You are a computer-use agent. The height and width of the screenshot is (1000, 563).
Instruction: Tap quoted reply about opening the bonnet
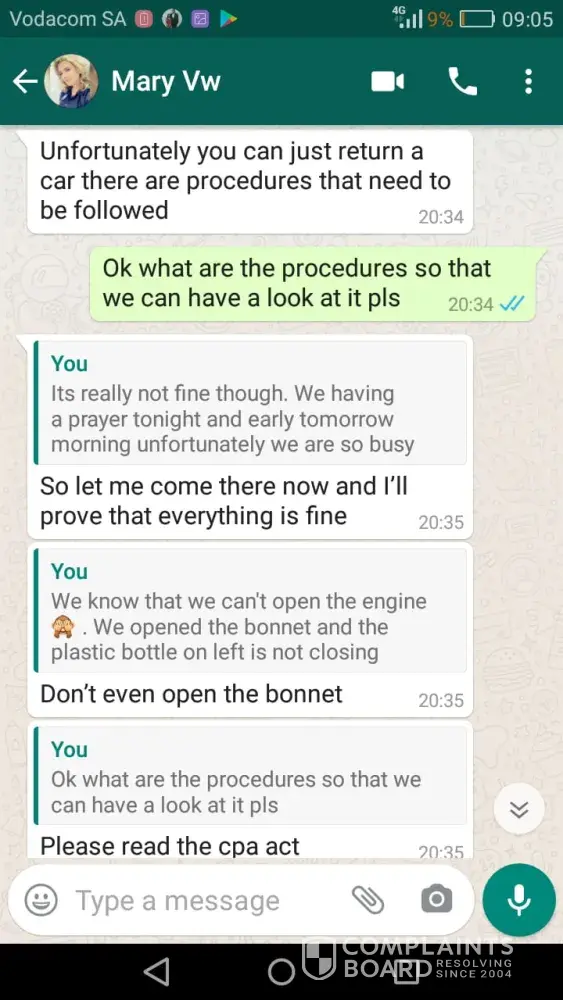(x=251, y=610)
